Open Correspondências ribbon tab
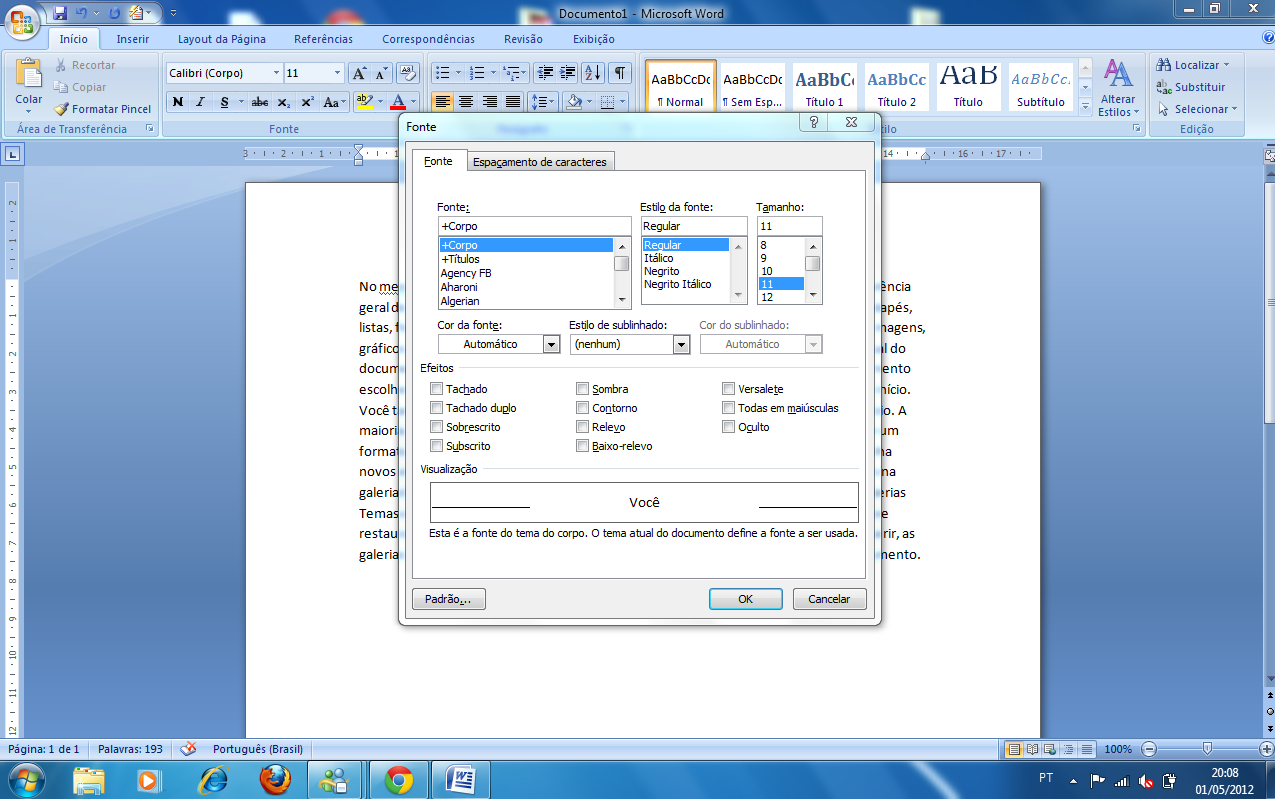 [x=428, y=39]
